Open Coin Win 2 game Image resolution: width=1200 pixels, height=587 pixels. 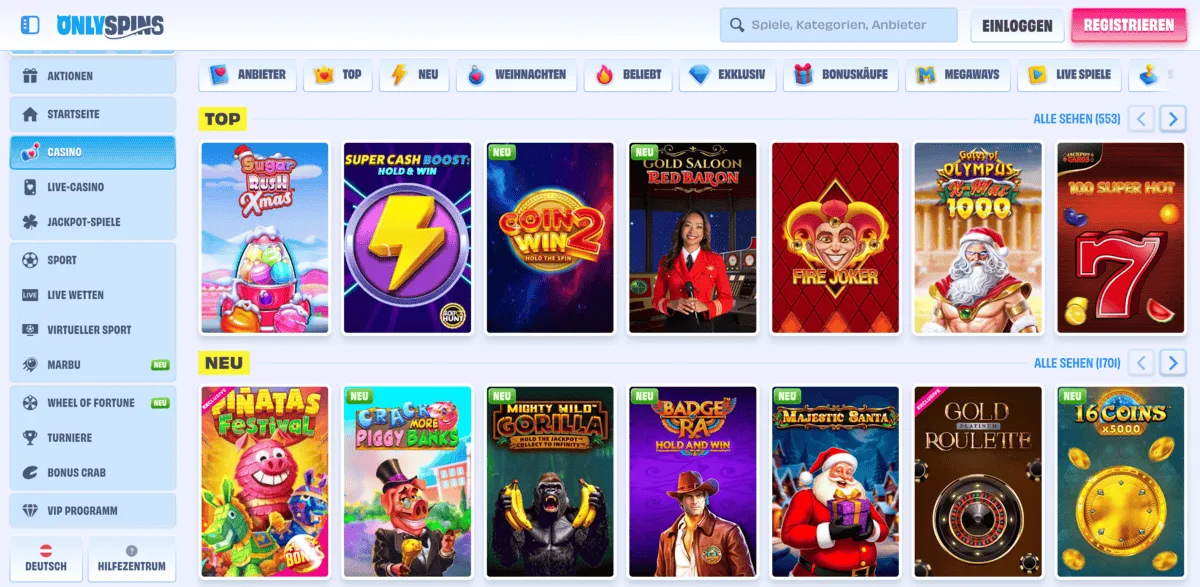pyautogui.click(x=550, y=238)
